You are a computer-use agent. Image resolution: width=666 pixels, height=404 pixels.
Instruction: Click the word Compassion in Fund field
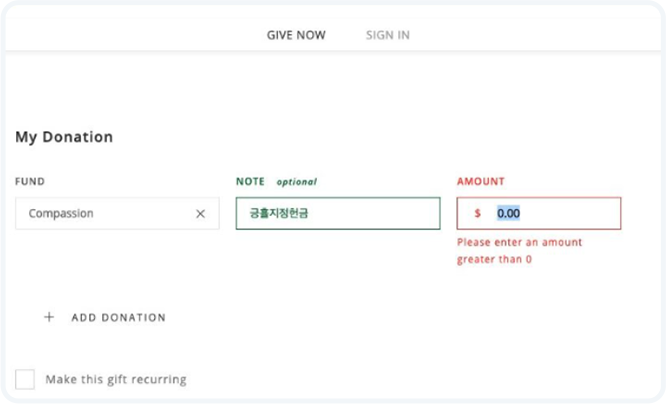62,213
